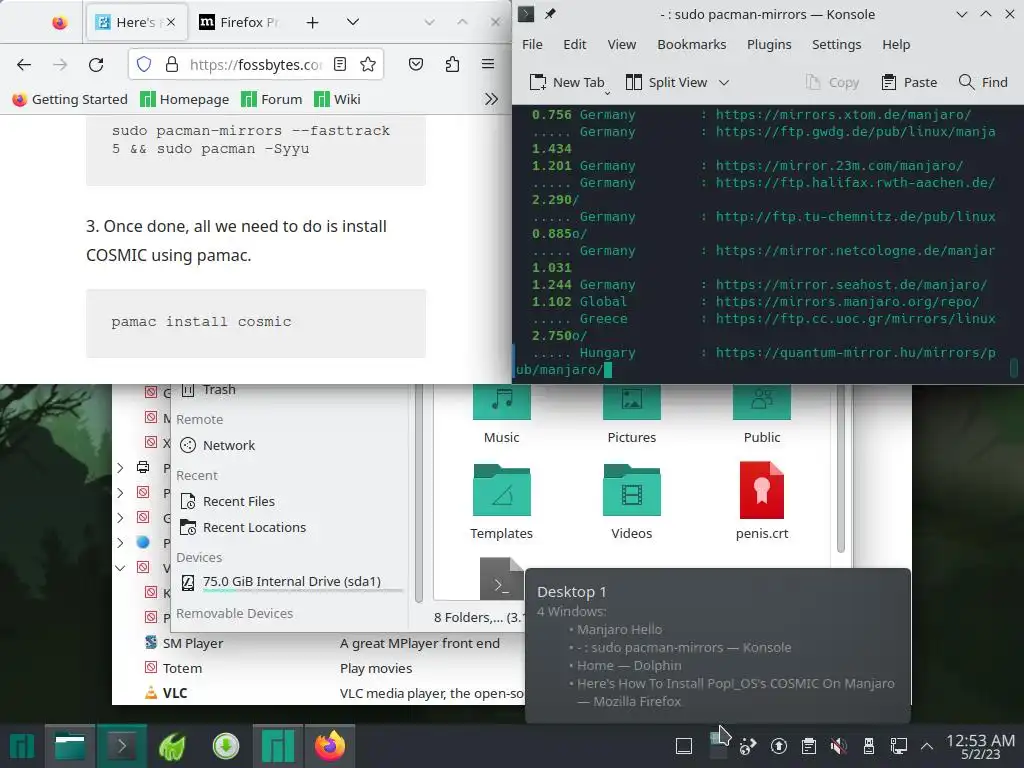Viewport: 1024px width, 768px height.
Task: Click the padlock site-info icon in Firefox
Action: [x=172, y=64]
